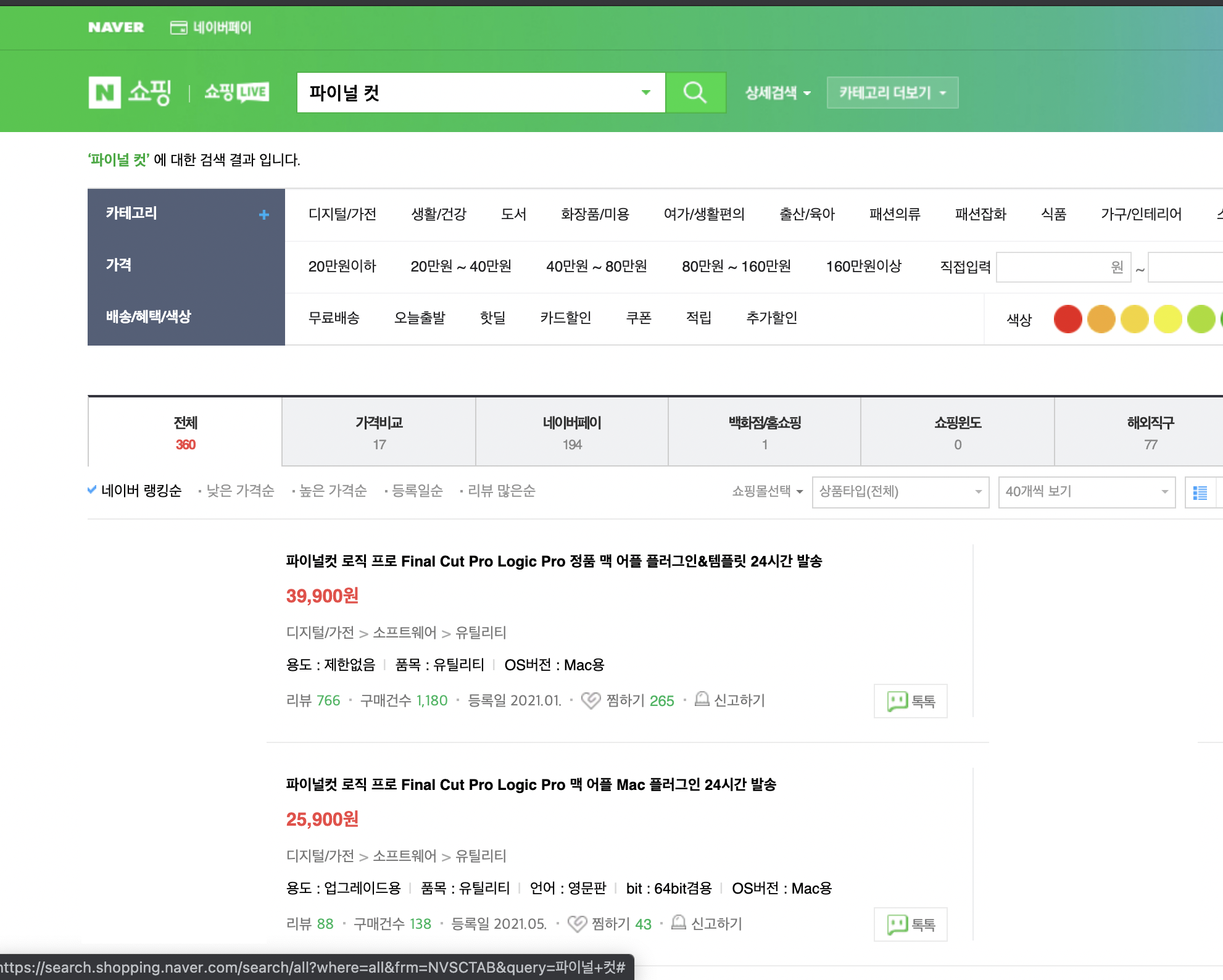The height and width of the screenshot is (980, 1223).
Task: Click the 신고하기 bell icon on second product
Action: point(679,923)
